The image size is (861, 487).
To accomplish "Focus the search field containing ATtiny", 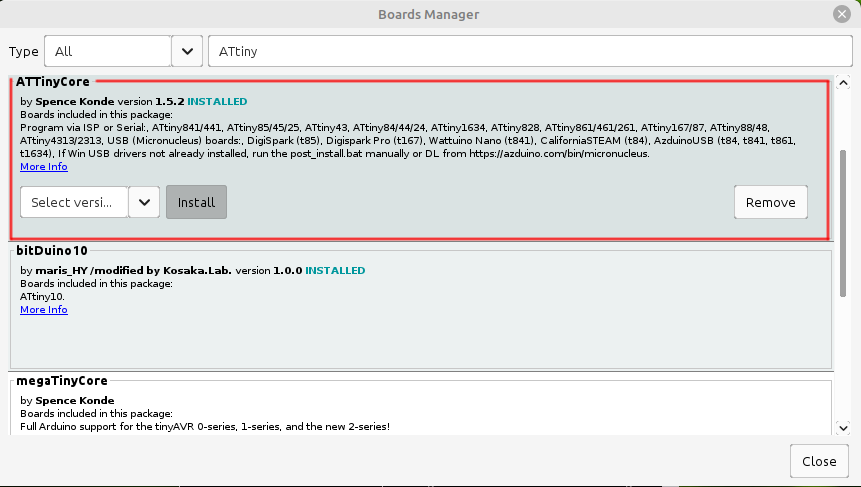I will [530, 51].
